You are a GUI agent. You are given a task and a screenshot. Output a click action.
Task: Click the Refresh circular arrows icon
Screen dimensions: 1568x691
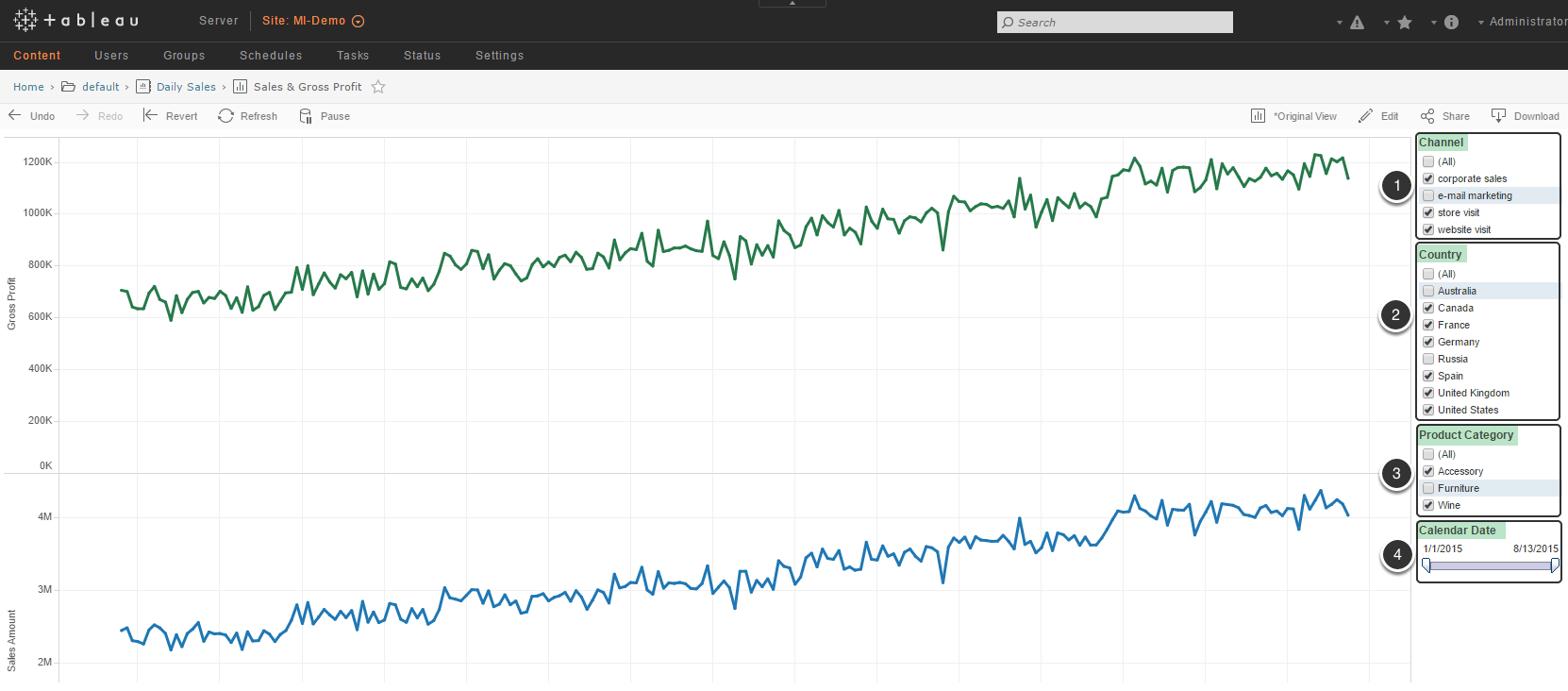coord(225,115)
